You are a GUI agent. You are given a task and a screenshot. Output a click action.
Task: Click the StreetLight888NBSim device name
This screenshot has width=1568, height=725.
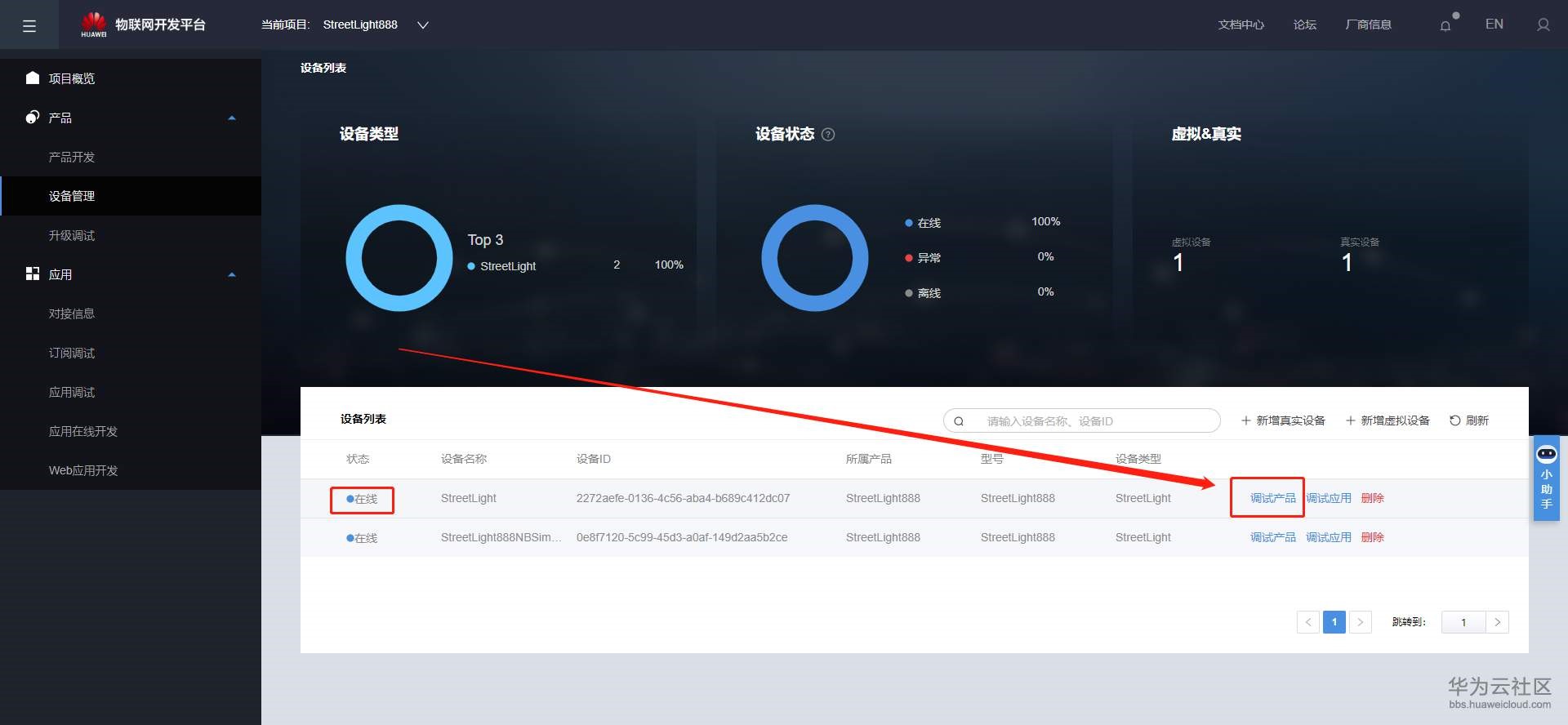coord(501,537)
